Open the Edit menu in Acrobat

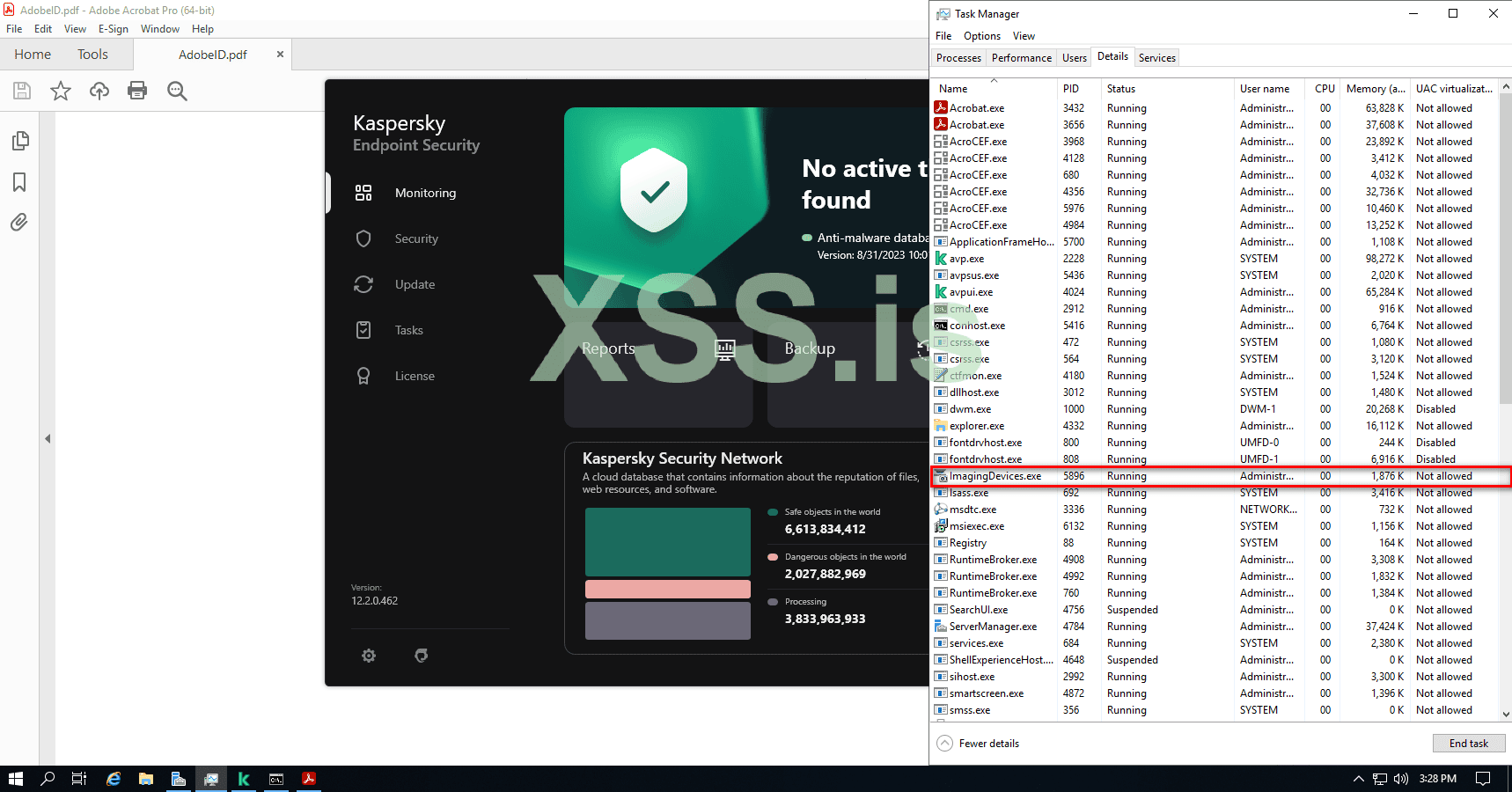pyautogui.click(x=43, y=29)
